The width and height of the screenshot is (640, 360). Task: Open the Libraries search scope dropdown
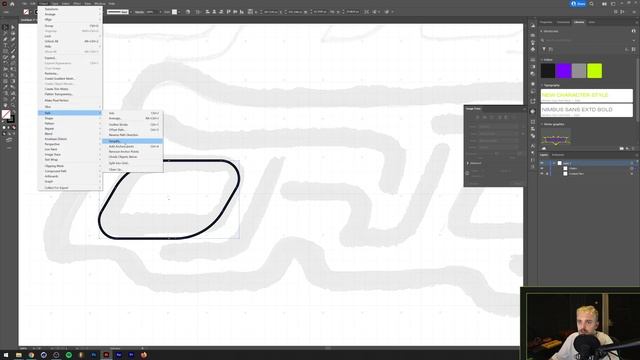coord(633,40)
